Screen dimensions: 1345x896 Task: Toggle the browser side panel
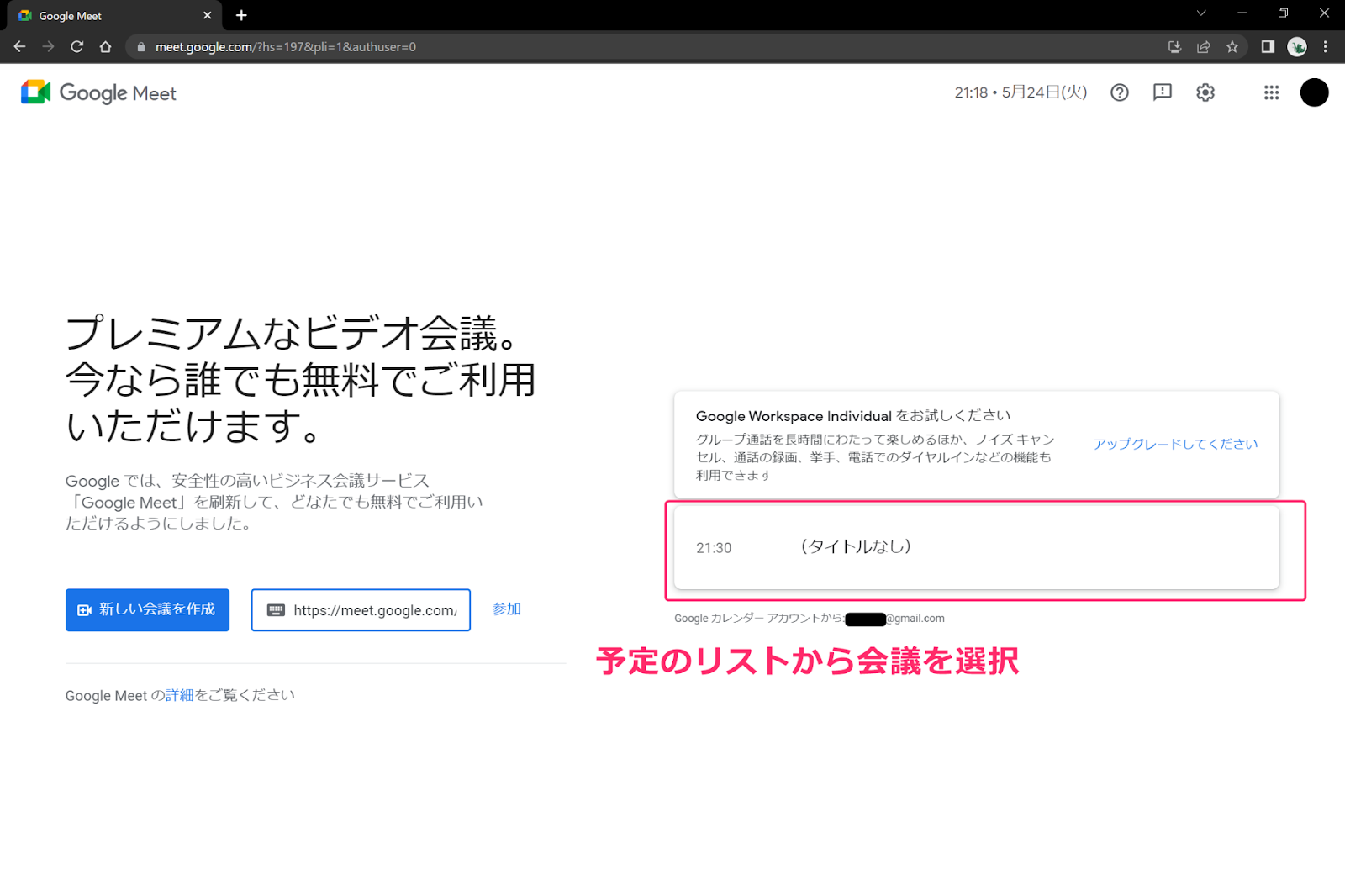(x=1268, y=47)
